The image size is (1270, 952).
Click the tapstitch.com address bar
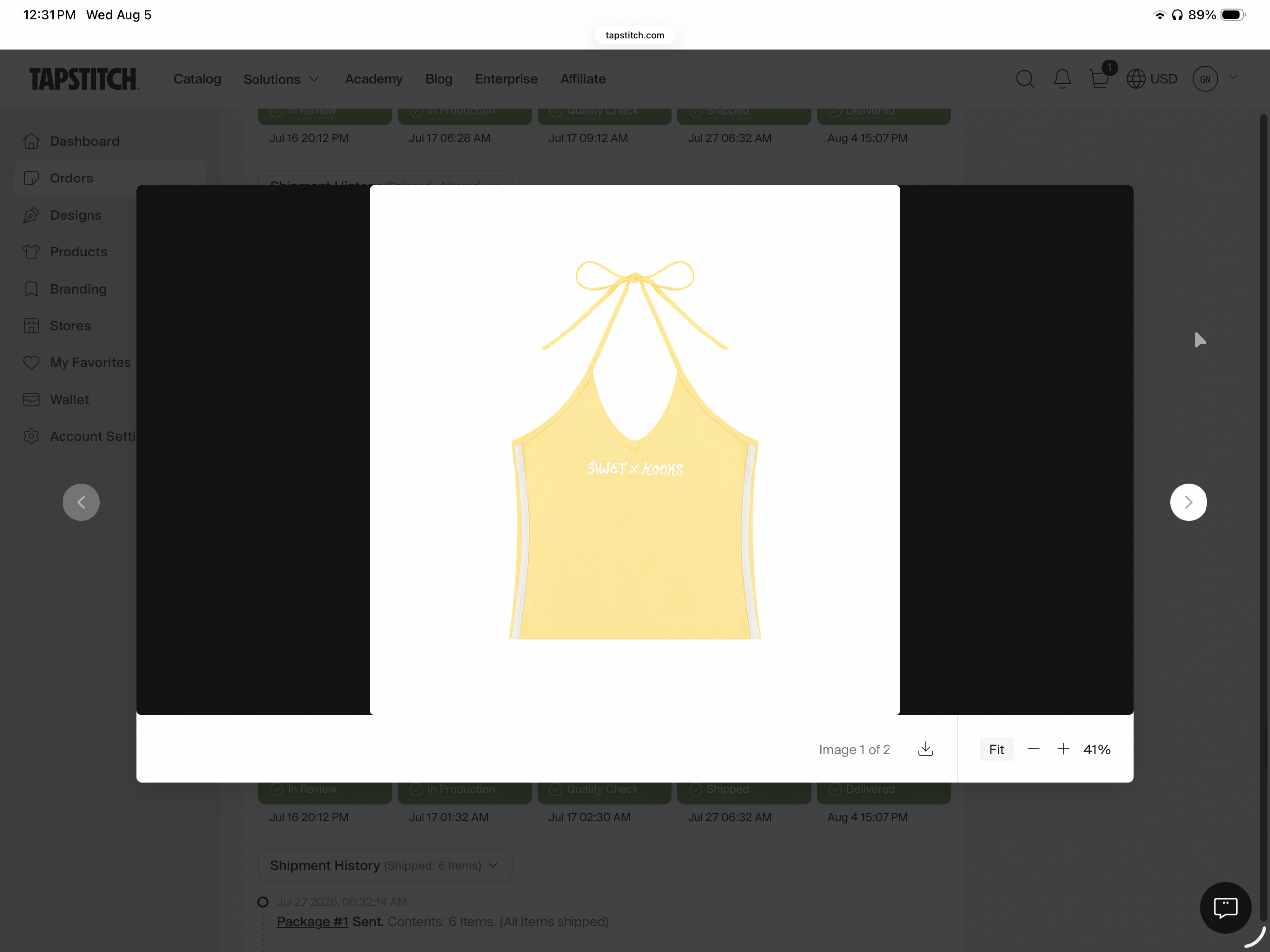(635, 35)
